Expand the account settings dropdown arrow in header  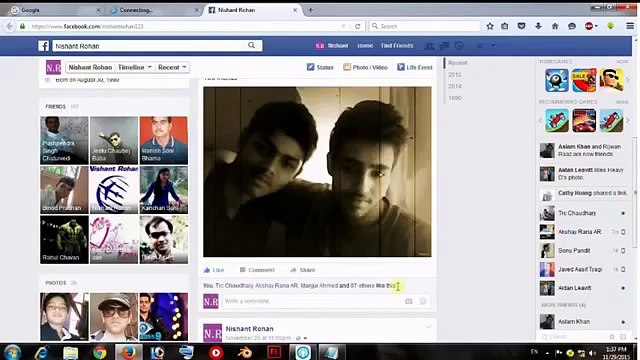[x=493, y=46]
